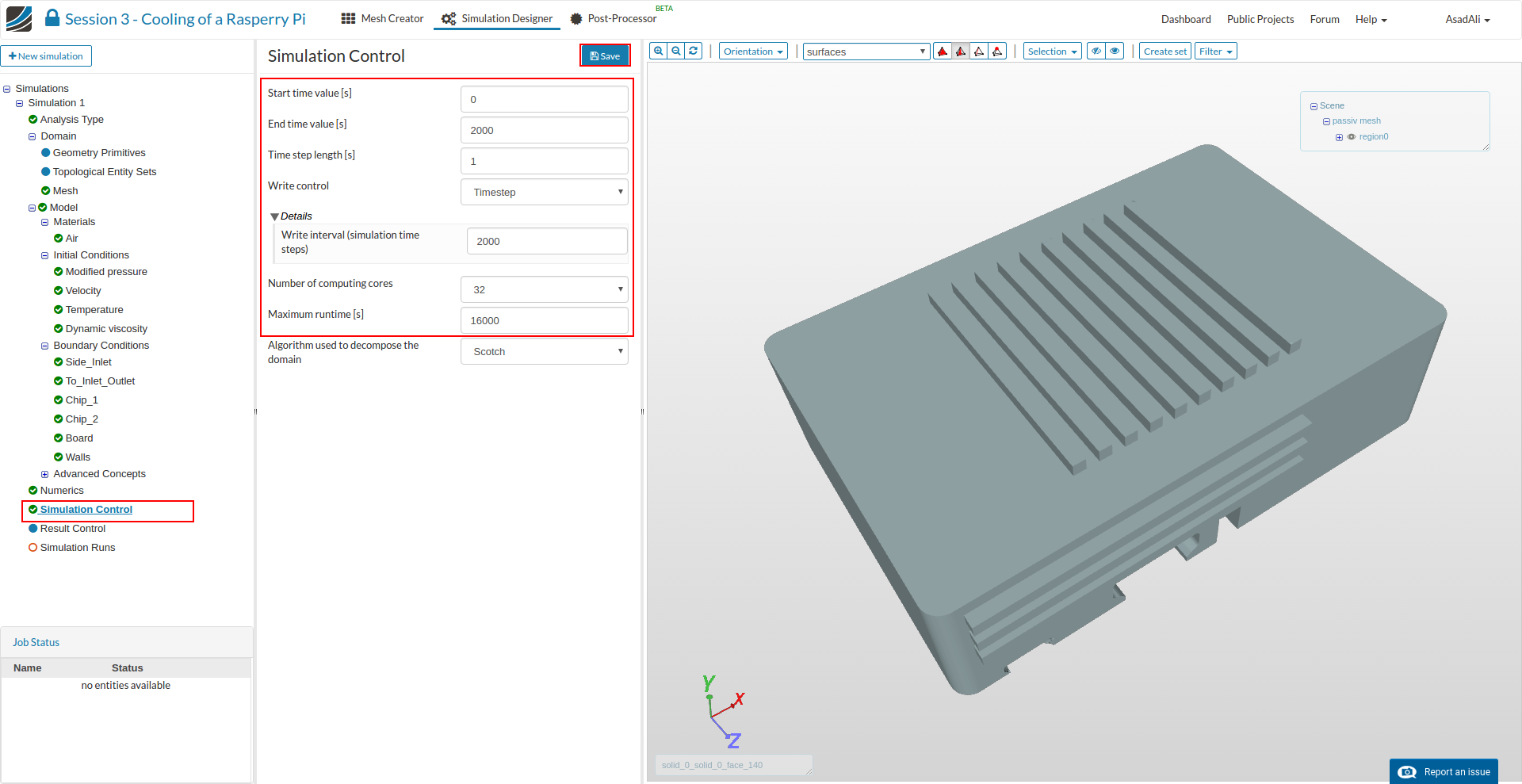Select the solid red surface render mode icon
This screenshot has height=784, width=1522.
point(943,52)
